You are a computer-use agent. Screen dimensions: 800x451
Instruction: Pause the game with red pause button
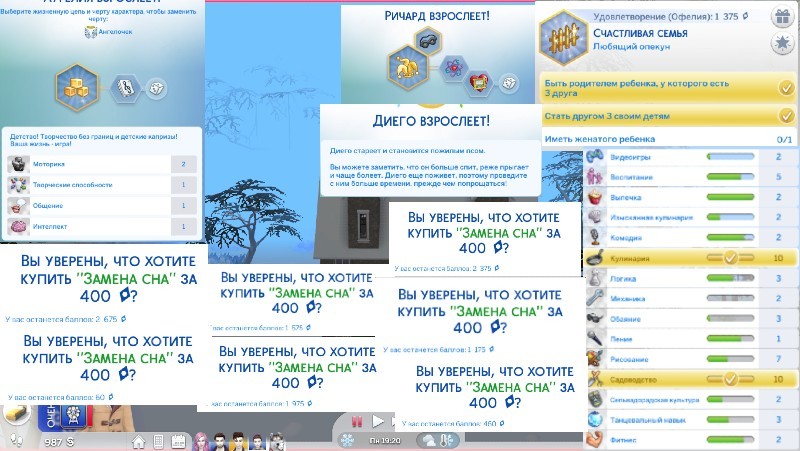click(x=357, y=421)
